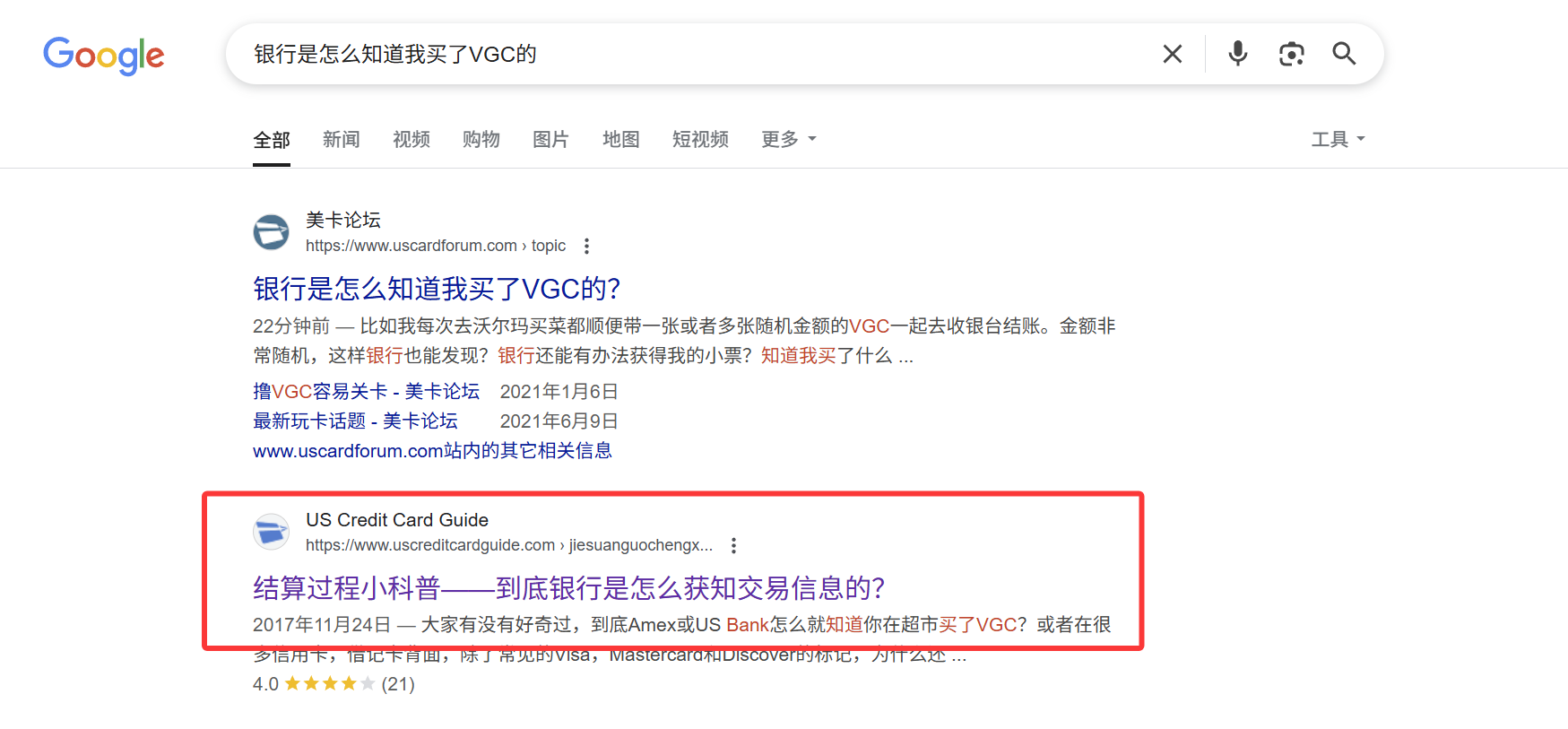
Task: Open the 工具 dropdown
Action: (x=1338, y=139)
